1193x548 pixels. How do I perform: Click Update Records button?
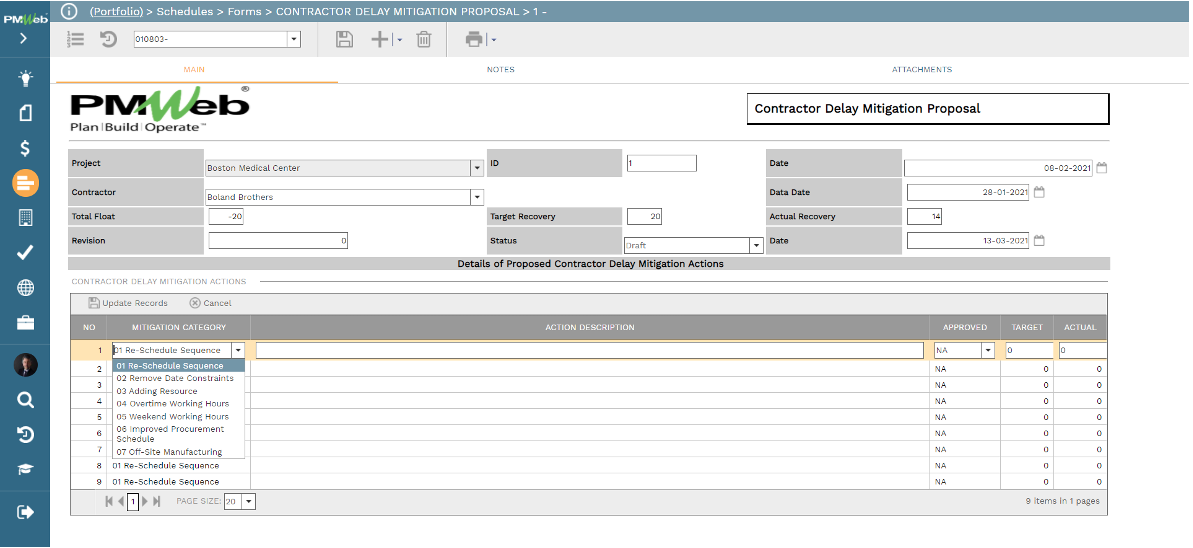click(x=128, y=303)
